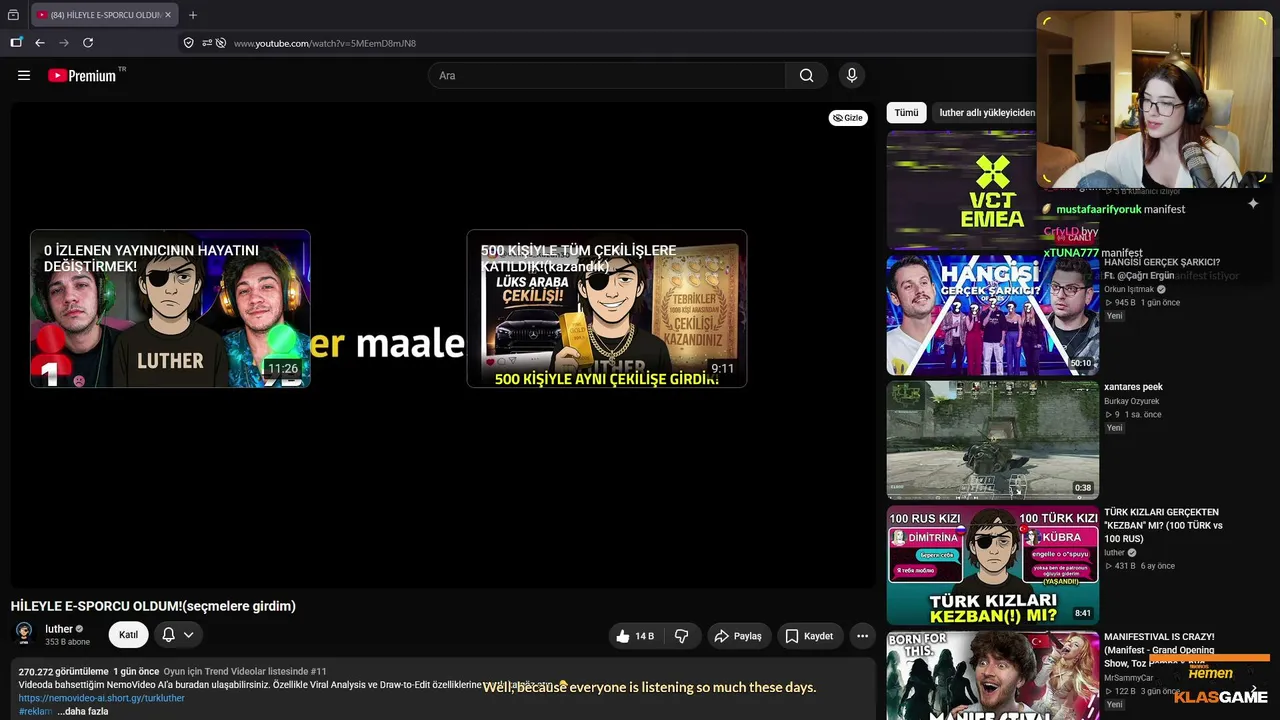This screenshot has width=1280, height=720.
Task: Click 'Oyun için Trend Videolar listesinde #11'
Action: click(x=245, y=671)
